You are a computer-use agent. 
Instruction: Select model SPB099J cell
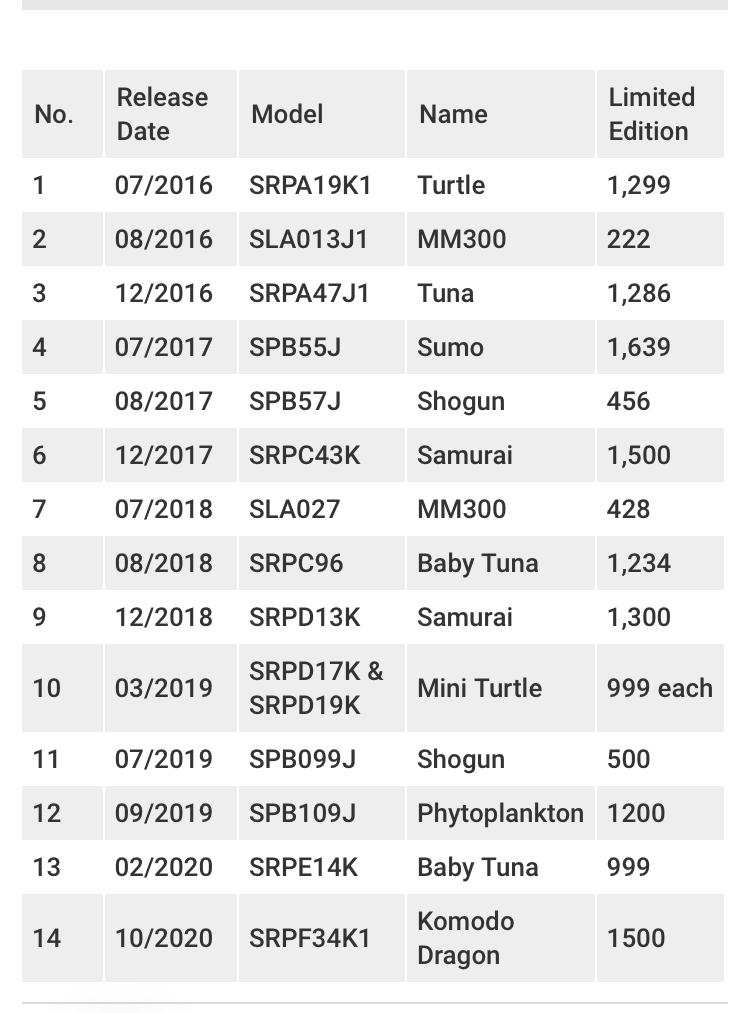click(302, 759)
